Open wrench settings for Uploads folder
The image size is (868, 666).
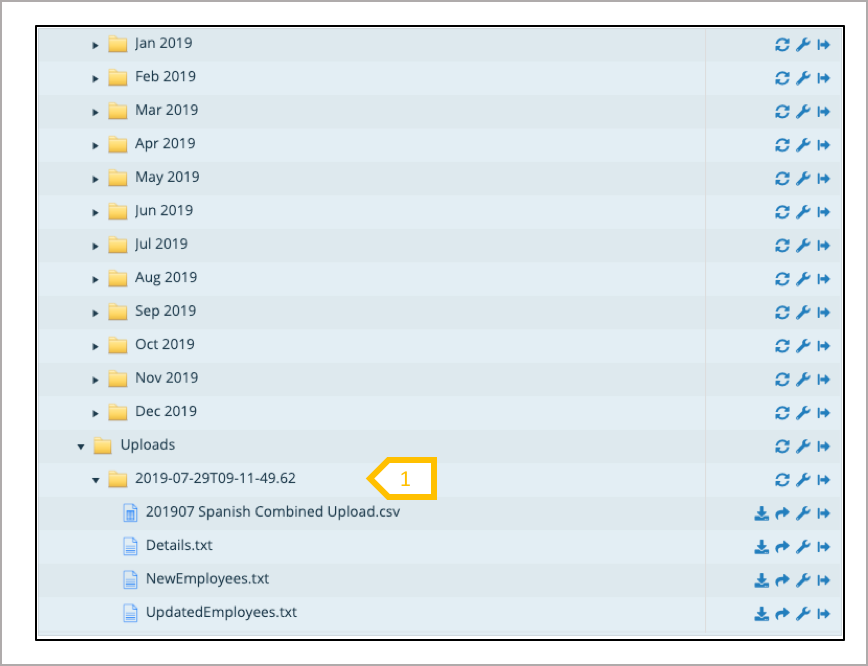pos(803,446)
